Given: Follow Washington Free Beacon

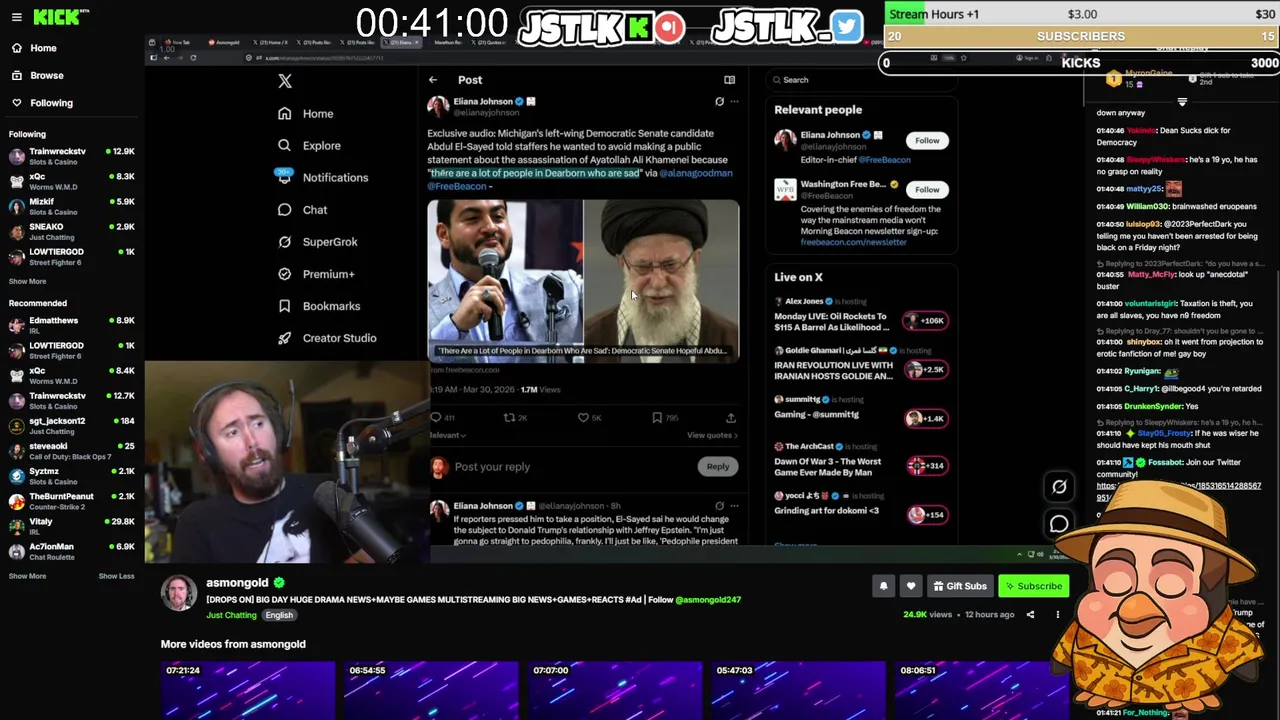Looking at the screenshot, I should click(927, 190).
